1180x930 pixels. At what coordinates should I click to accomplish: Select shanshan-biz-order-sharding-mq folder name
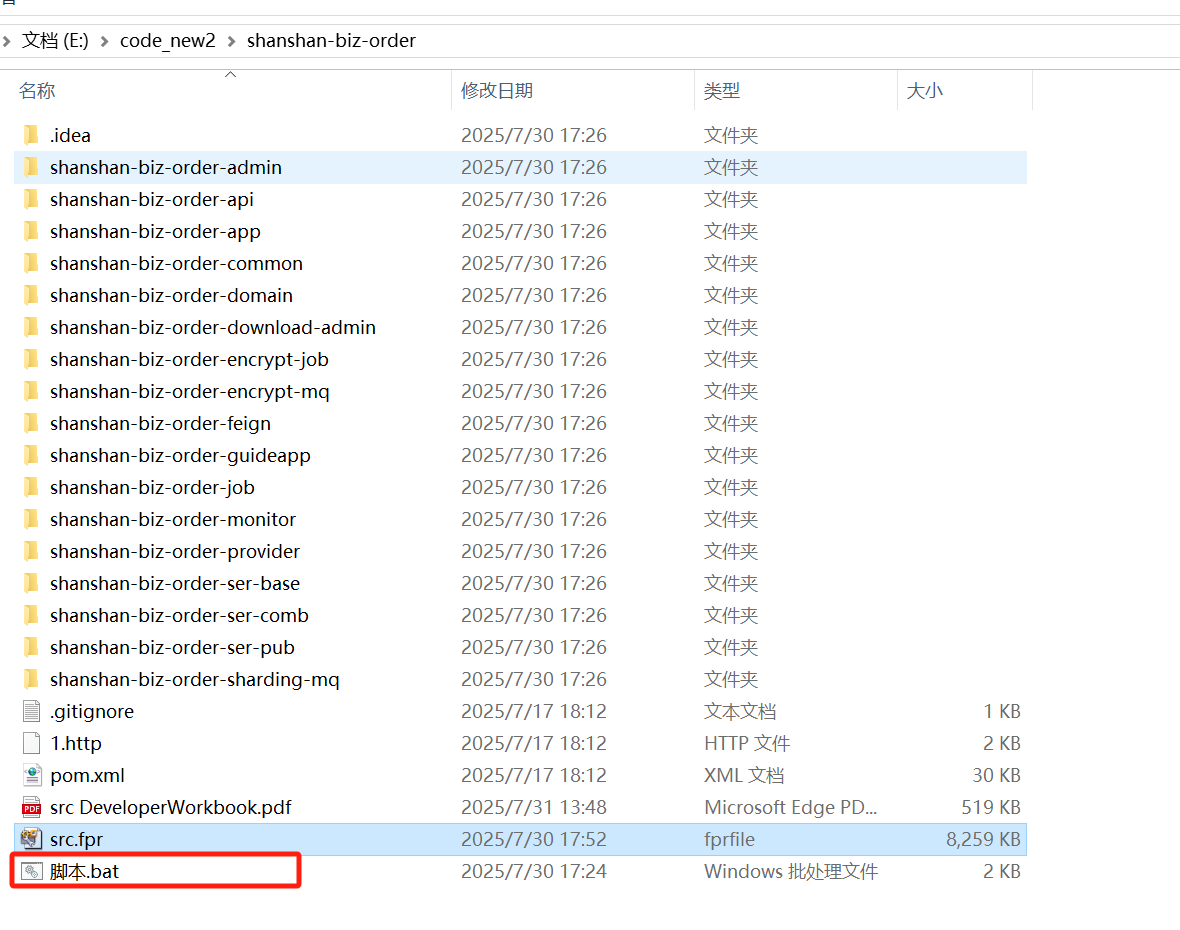click(194, 679)
